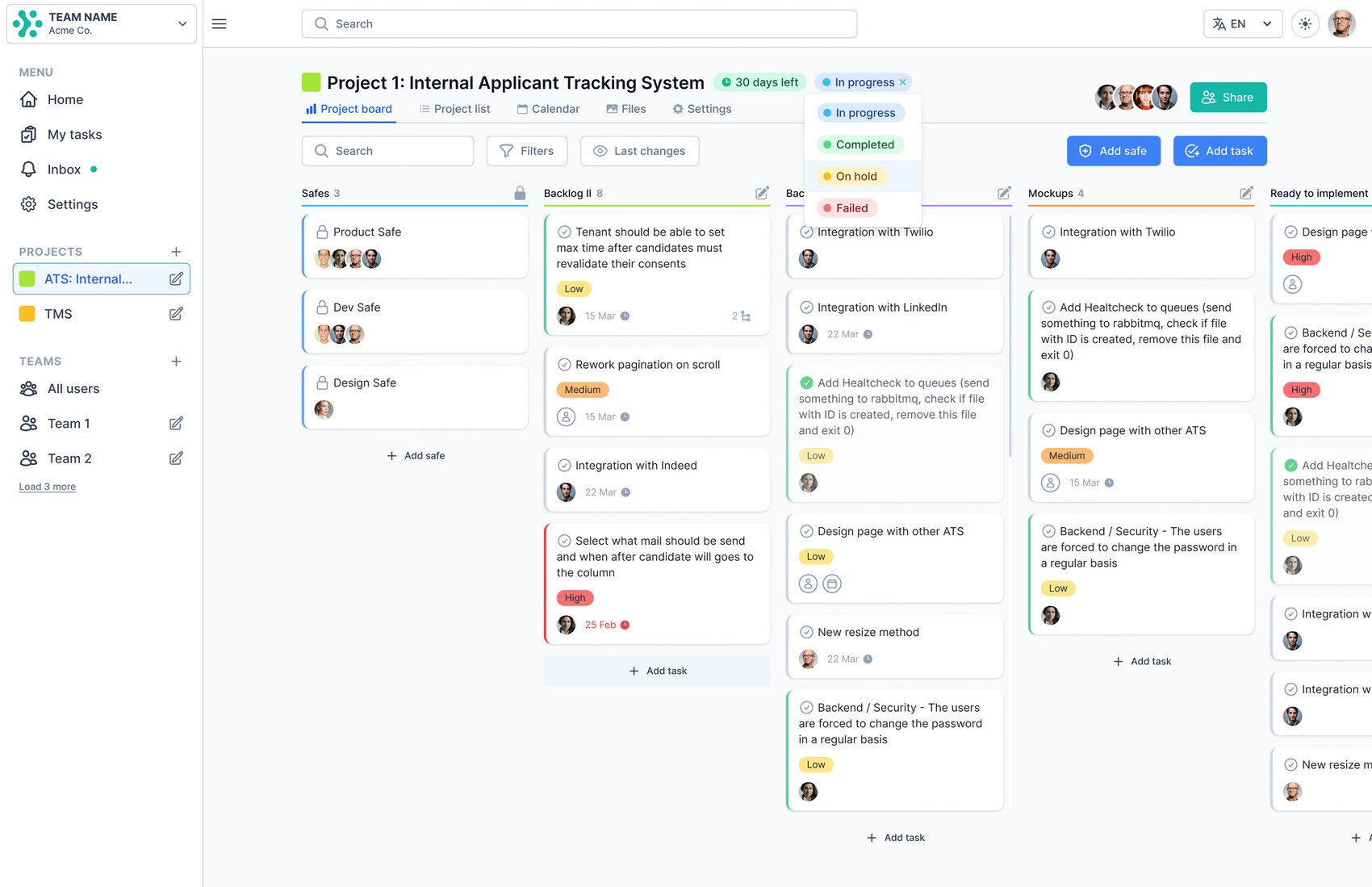
Task: Edit the TMS project
Action: (176, 314)
